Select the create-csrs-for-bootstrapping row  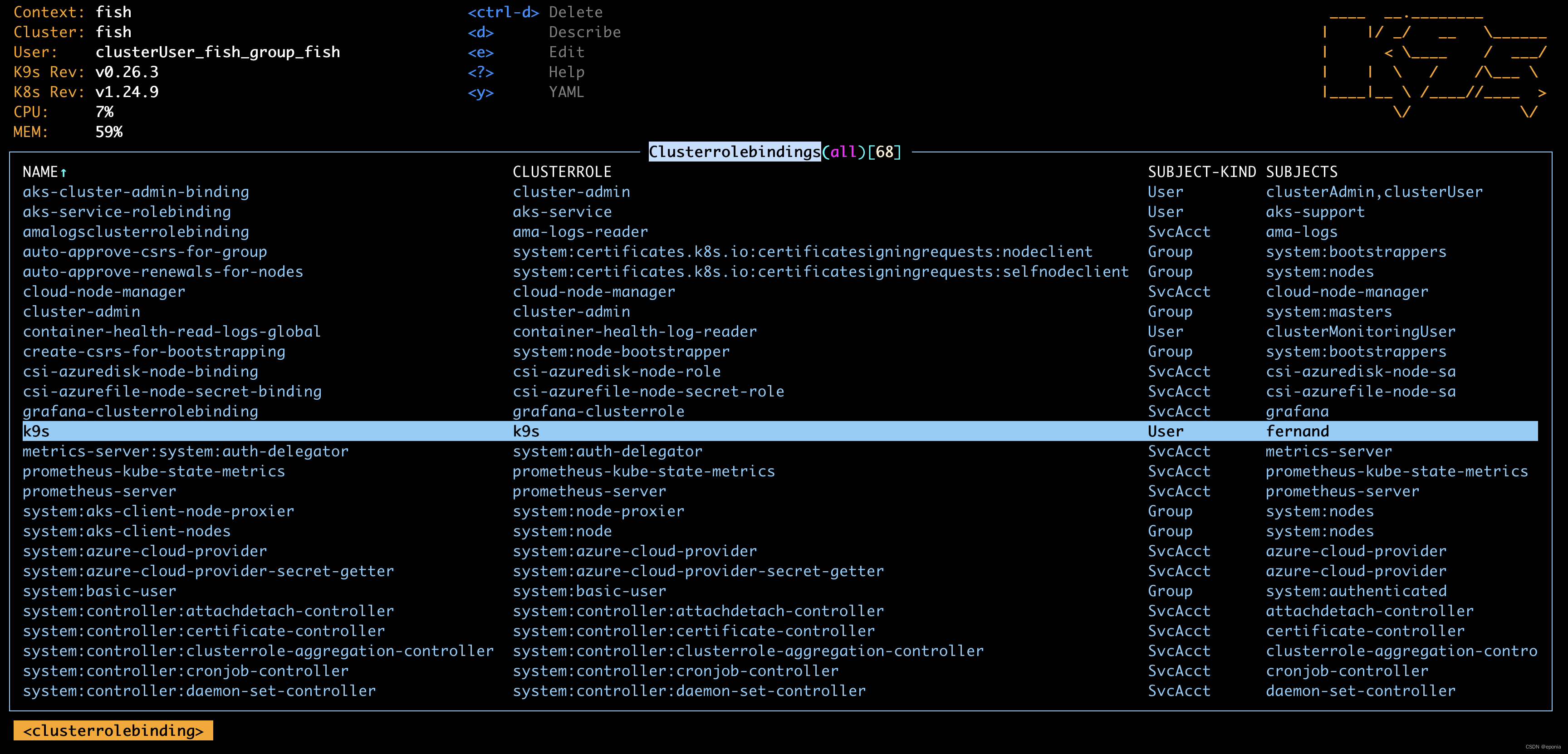click(780, 352)
